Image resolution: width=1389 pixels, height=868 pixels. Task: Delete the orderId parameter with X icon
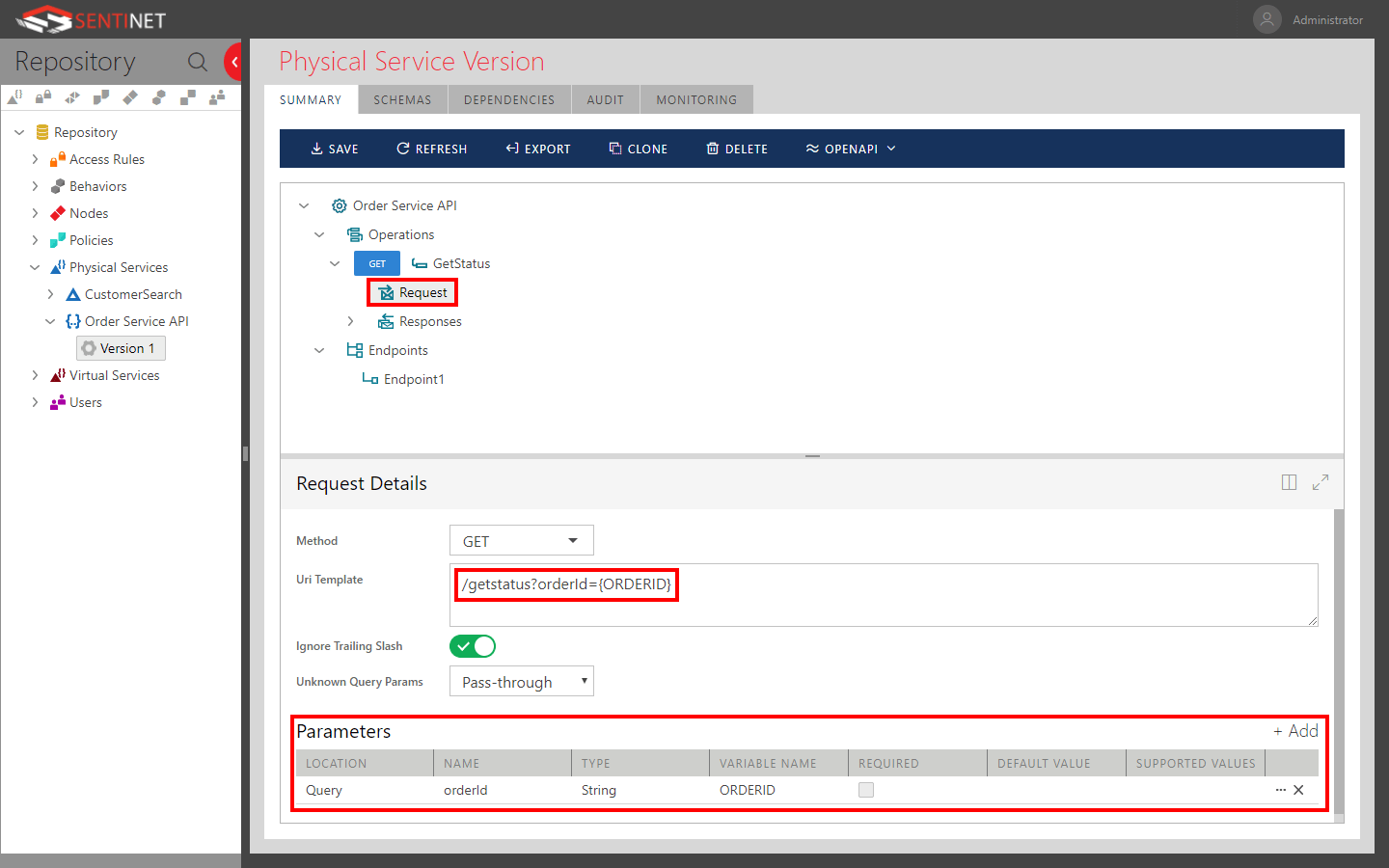click(x=1298, y=790)
